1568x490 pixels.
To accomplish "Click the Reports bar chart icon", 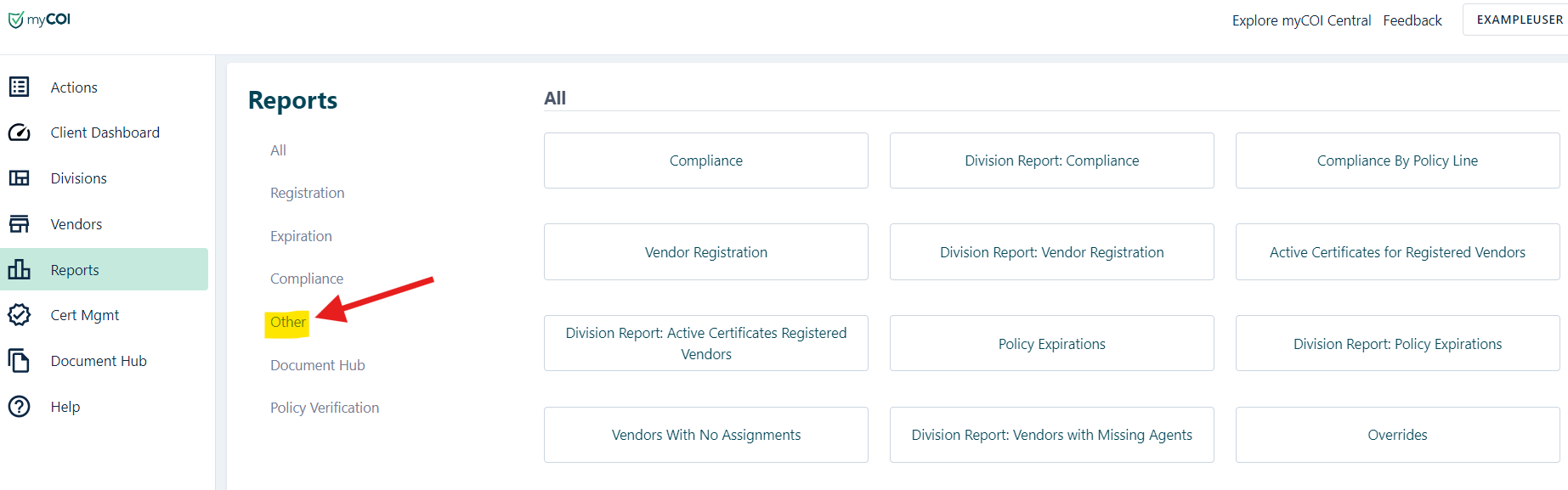I will pyautogui.click(x=19, y=270).
